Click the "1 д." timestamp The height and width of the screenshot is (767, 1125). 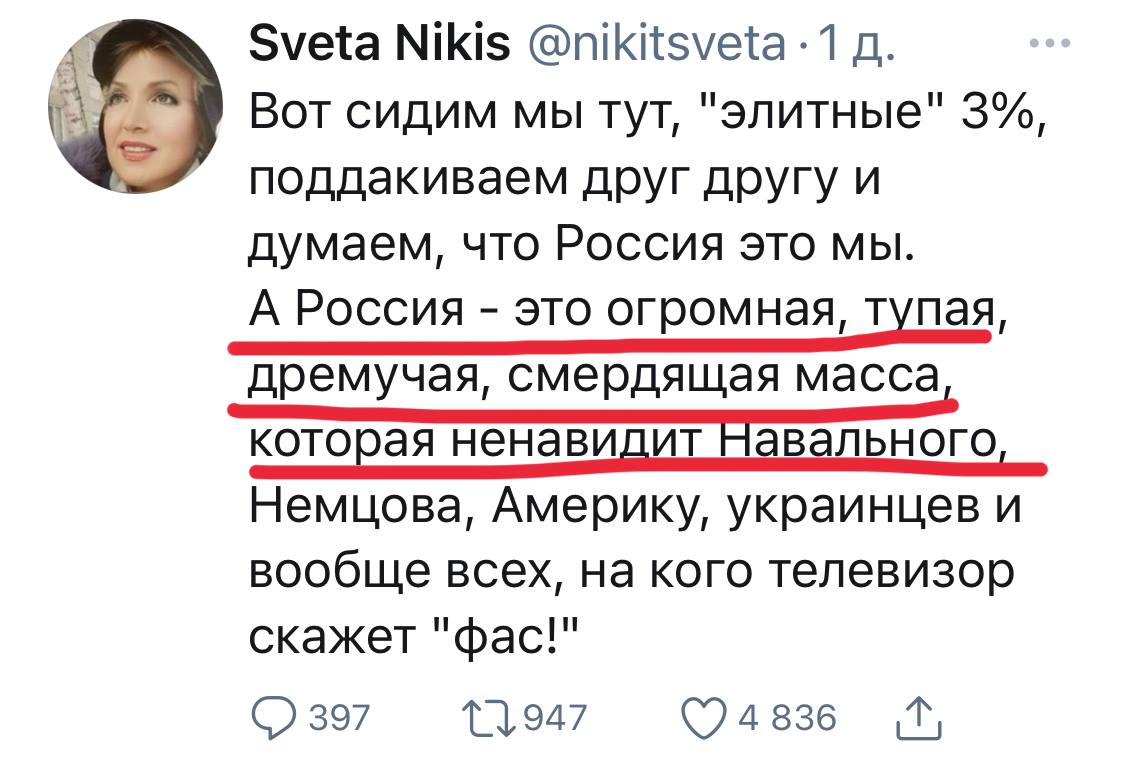click(860, 46)
